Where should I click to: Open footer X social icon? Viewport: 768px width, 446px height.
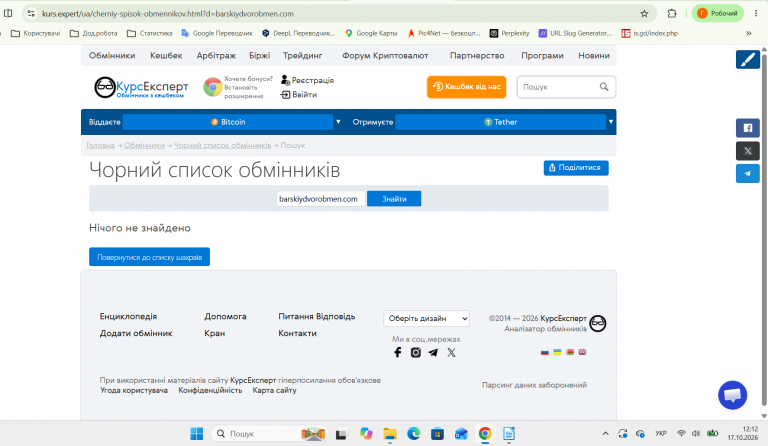click(x=451, y=352)
